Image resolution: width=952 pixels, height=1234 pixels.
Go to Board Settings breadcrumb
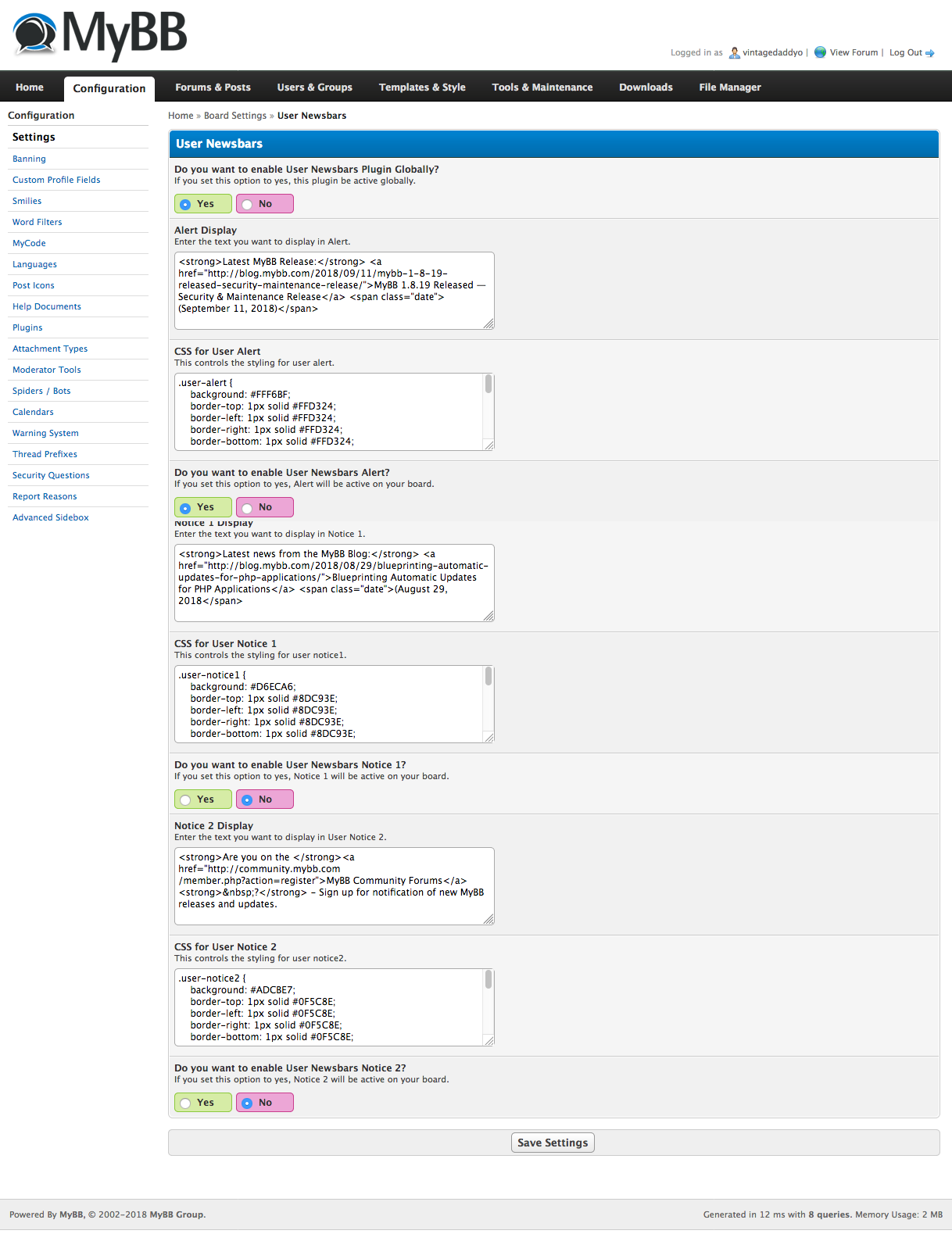234,116
